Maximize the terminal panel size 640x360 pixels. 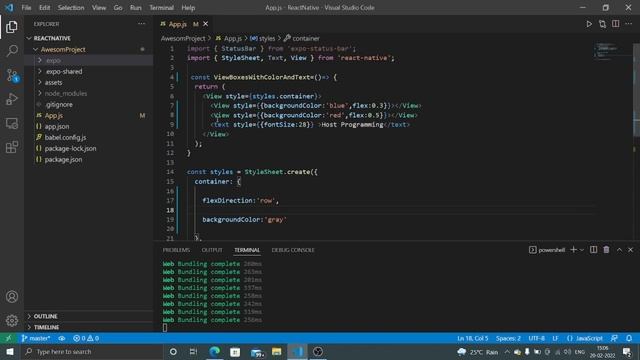619,250
